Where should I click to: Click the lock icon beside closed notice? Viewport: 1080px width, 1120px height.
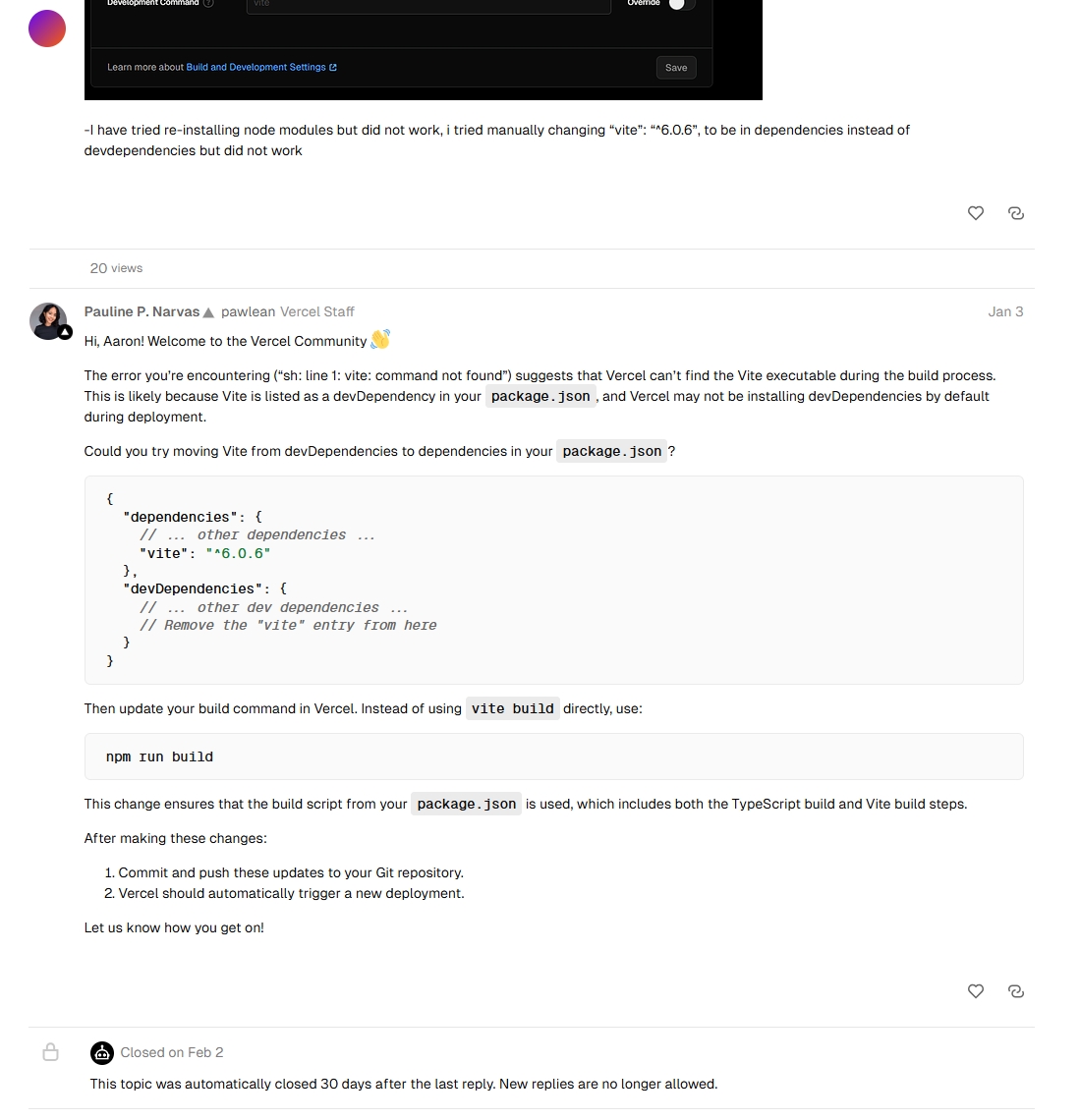(50, 1052)
